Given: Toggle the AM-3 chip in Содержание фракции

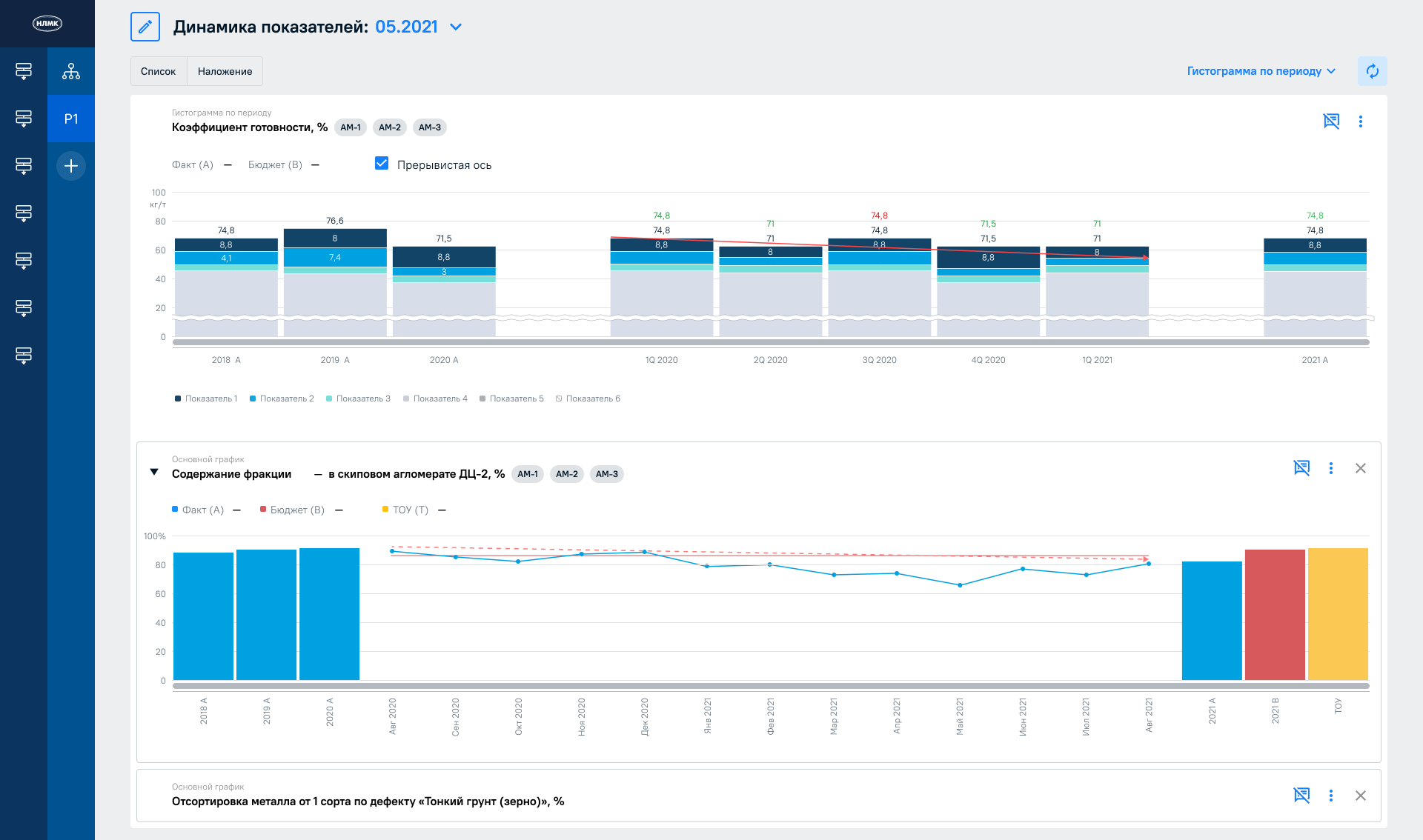Looking at the screenshot, I should [x=606, y=474].
